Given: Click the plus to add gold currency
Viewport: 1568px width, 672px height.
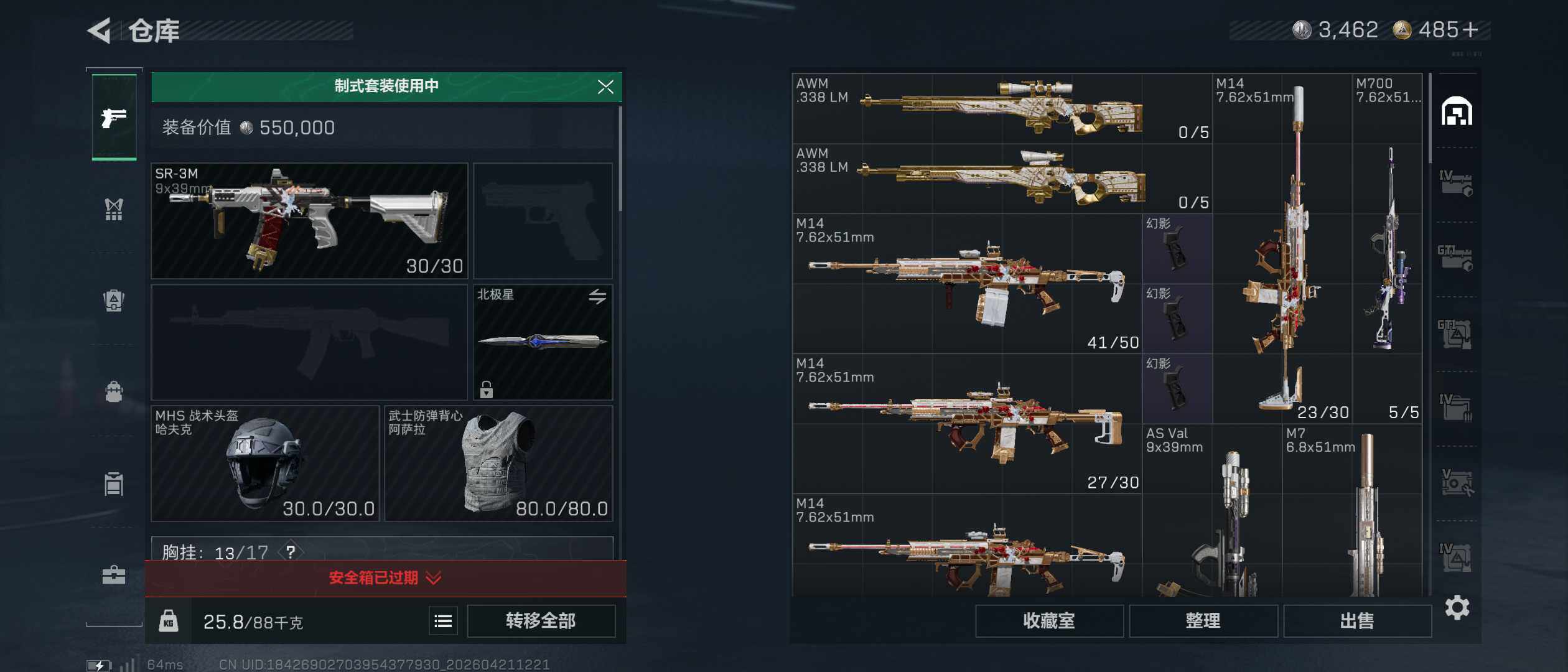Looking at the screenshot, I should [x=1471, y=30].
